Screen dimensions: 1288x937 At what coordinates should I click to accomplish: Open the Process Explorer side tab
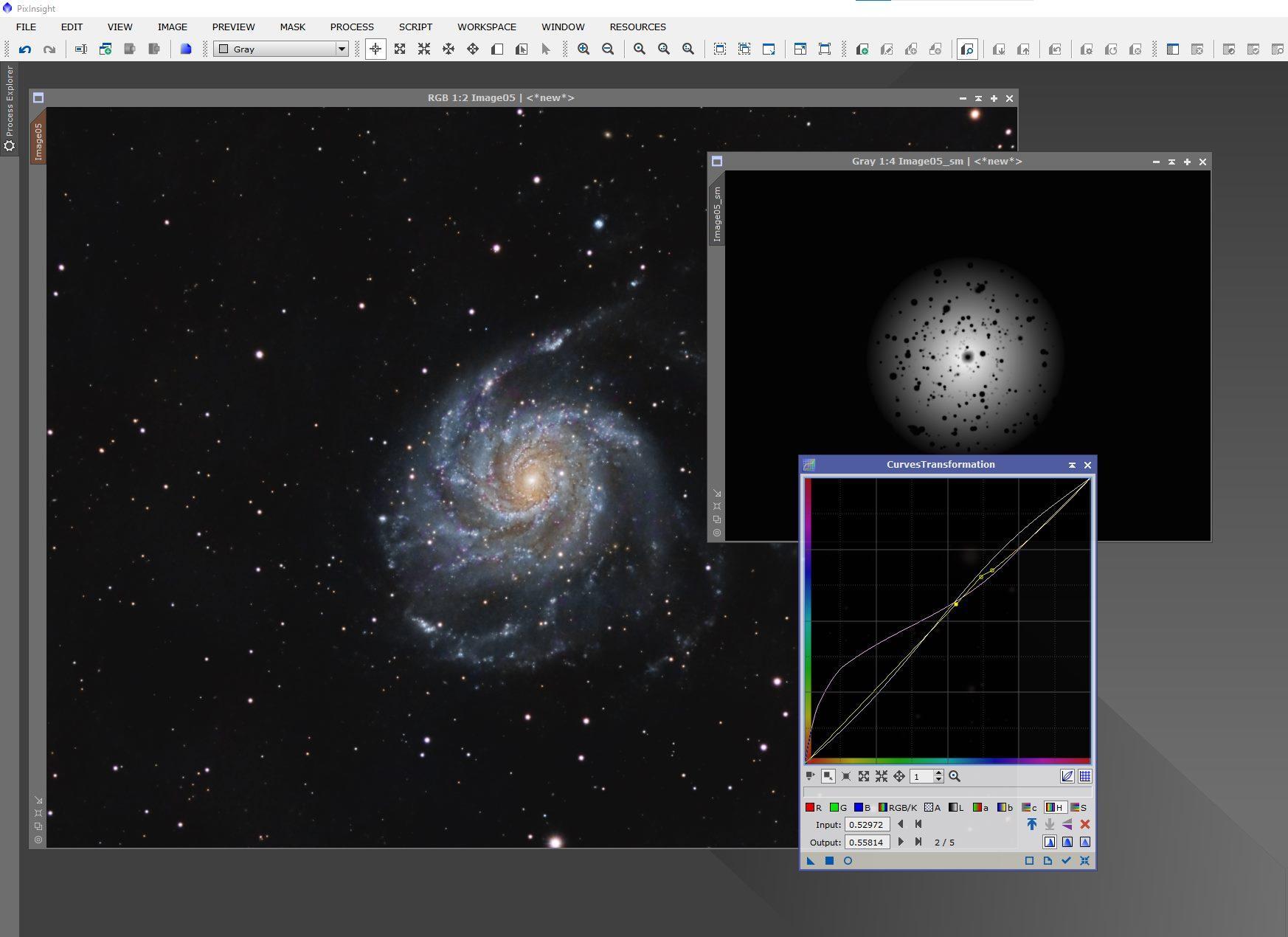tap(10, 108)
